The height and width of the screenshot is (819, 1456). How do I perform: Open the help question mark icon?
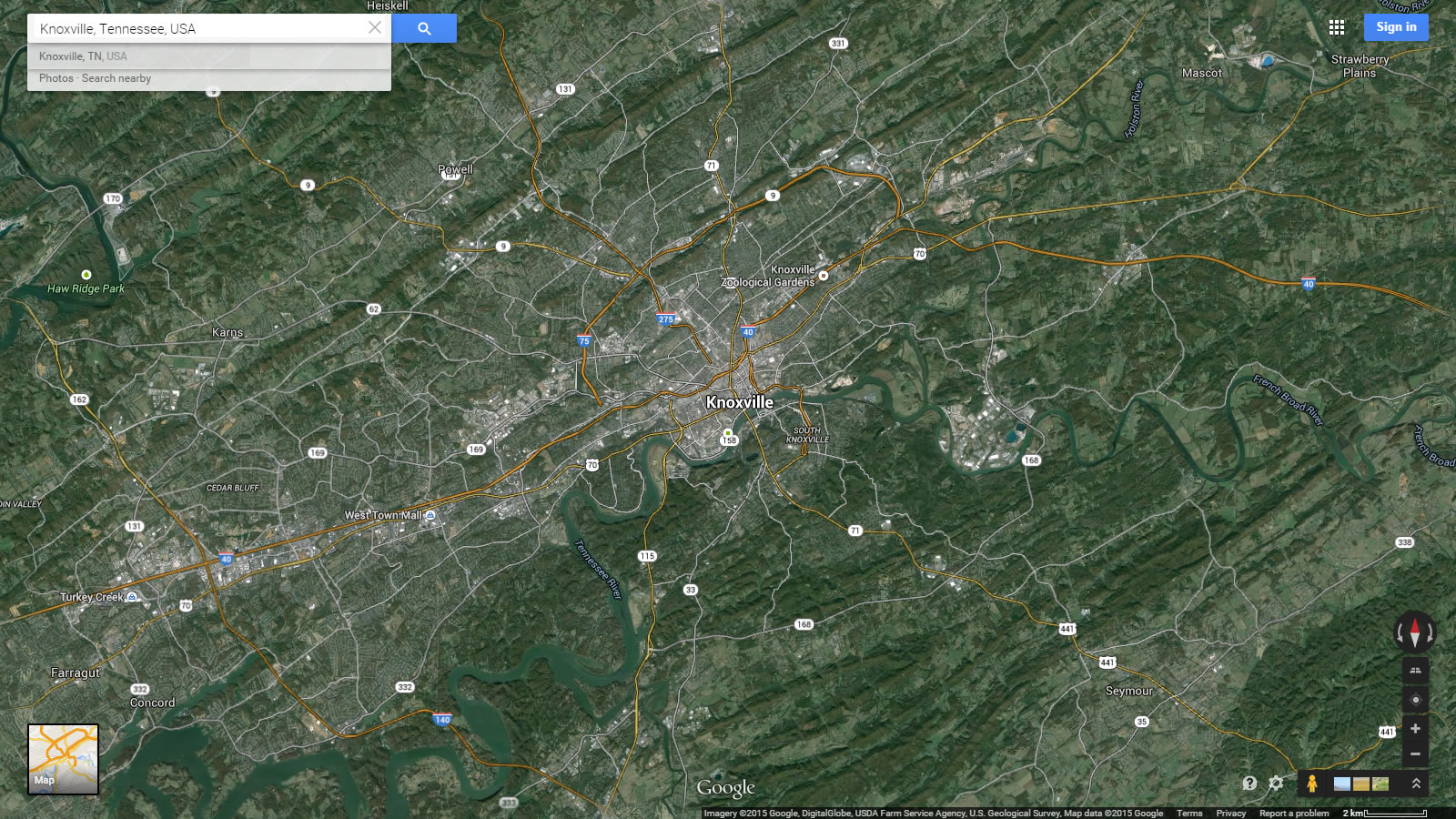click(x=1249, y=784)
